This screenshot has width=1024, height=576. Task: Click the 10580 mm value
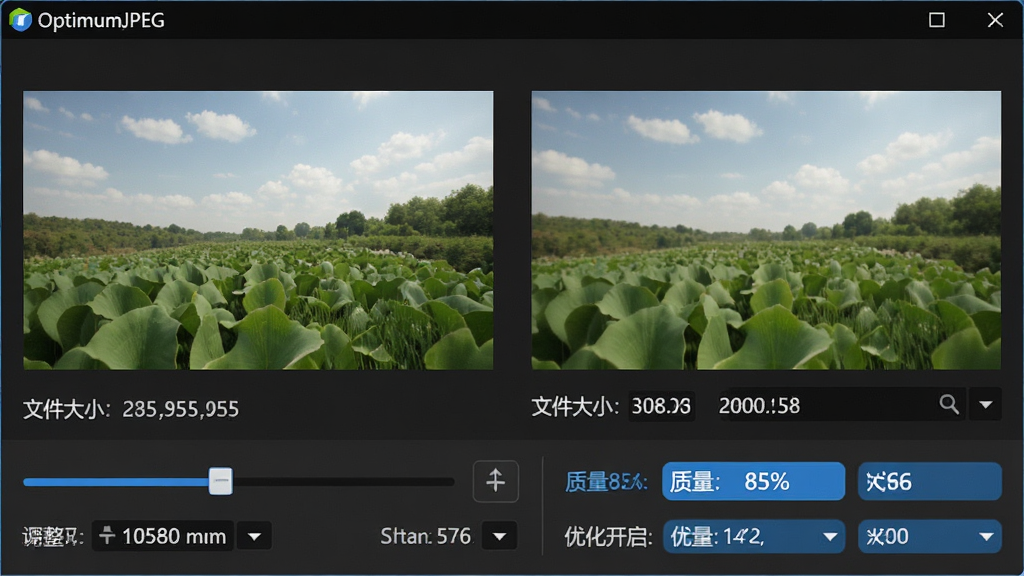(x=174, y=536)
